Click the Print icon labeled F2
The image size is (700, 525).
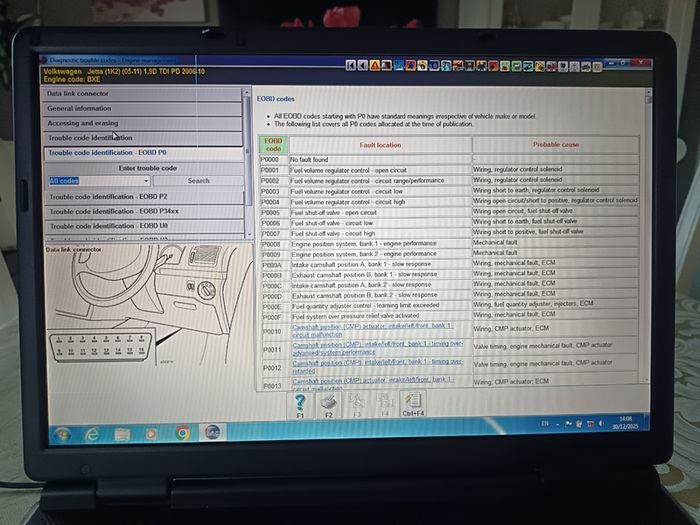tap(329, 406)
